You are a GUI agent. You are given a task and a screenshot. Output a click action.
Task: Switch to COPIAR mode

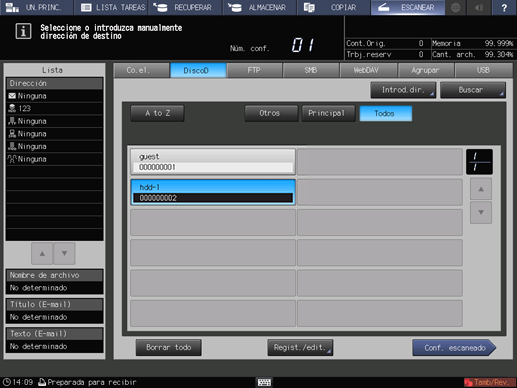pos(334,7)
